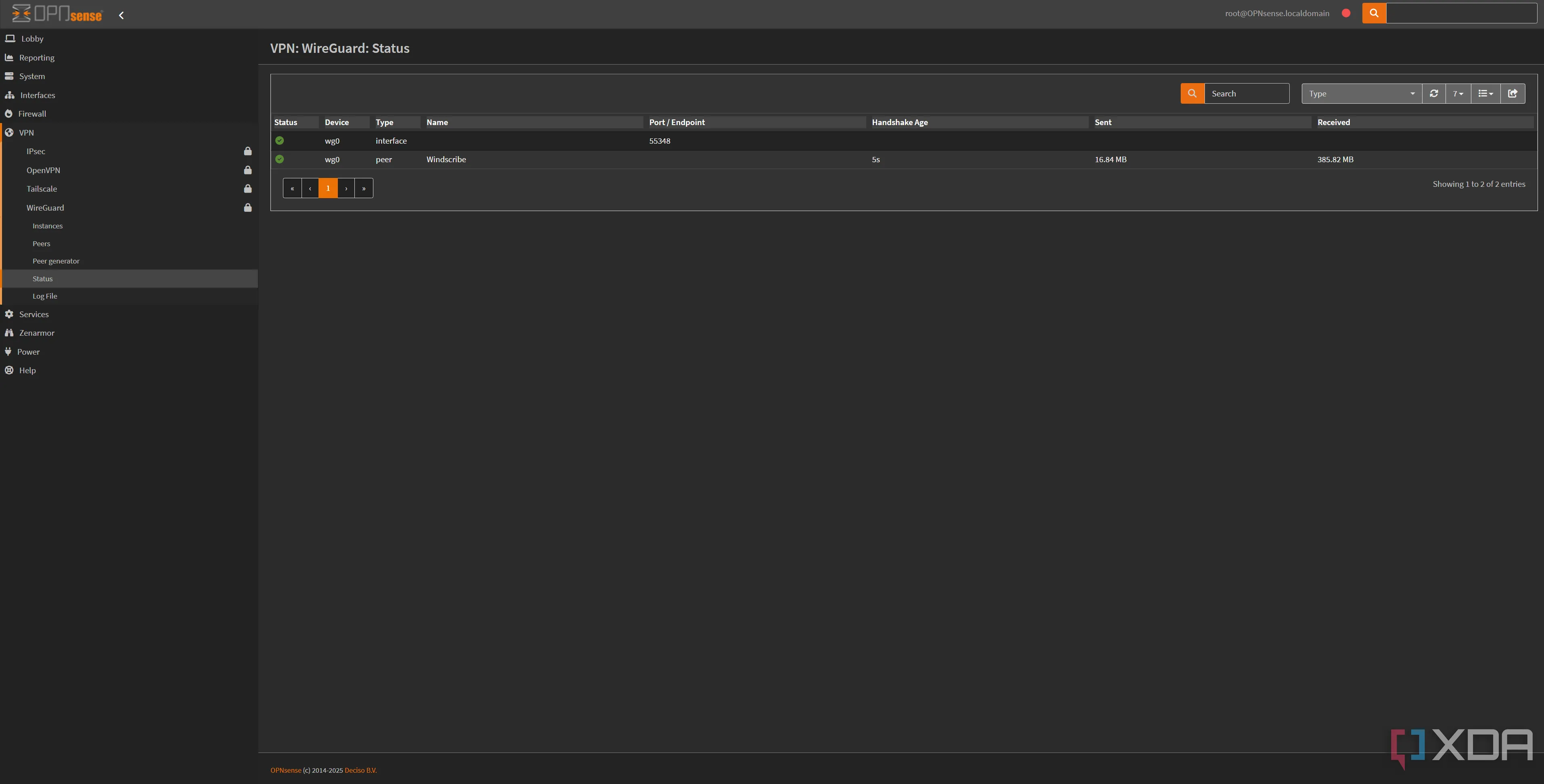
Task: Click the OPNsense logo
Action: click(x=58, y=14)
